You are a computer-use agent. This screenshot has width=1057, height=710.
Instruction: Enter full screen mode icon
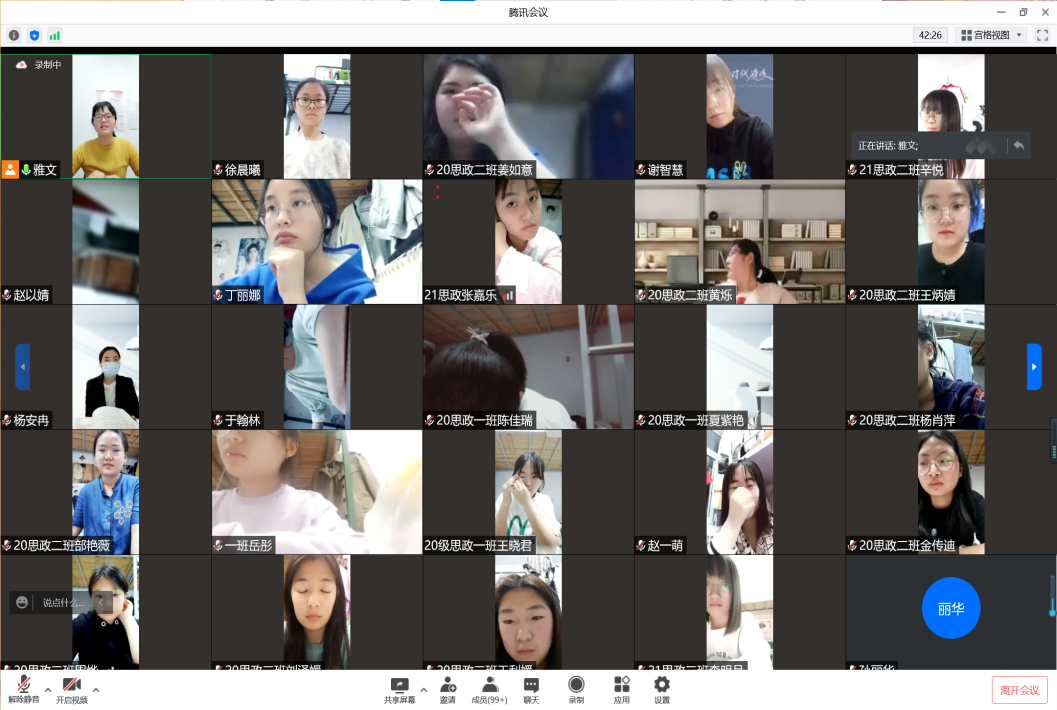1042,35
